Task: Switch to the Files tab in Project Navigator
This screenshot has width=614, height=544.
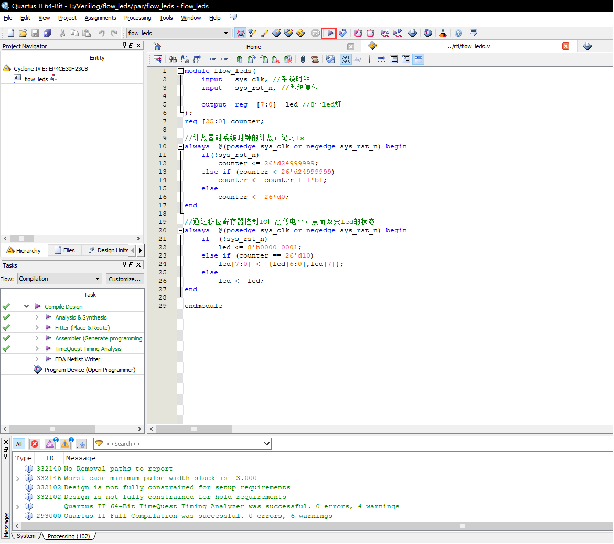Action: (x=65, y=250)
